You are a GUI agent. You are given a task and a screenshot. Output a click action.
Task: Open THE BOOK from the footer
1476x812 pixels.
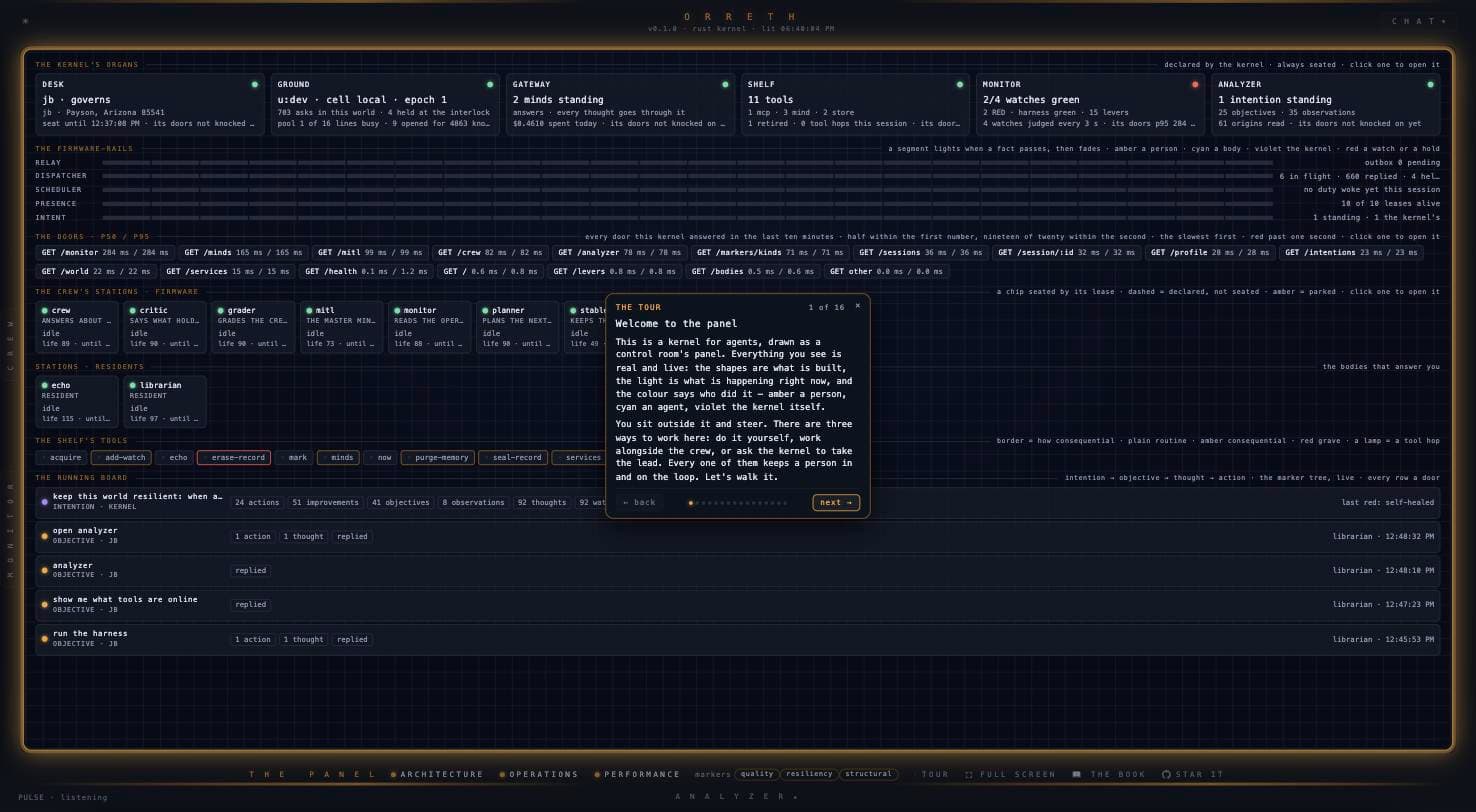[x=1109, y=775]
